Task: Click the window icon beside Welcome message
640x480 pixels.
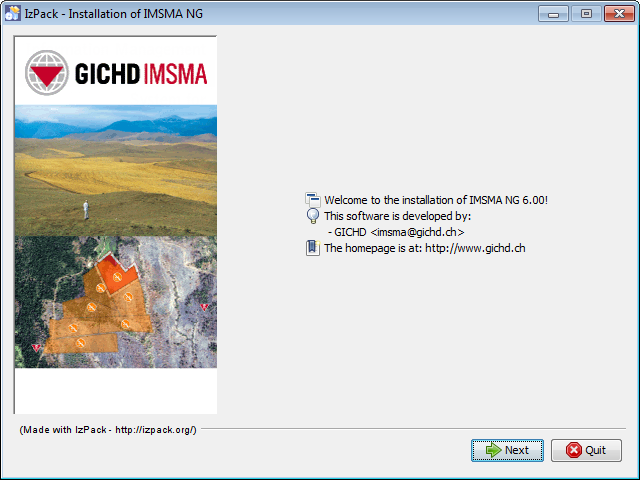Action: click(313, 200)
